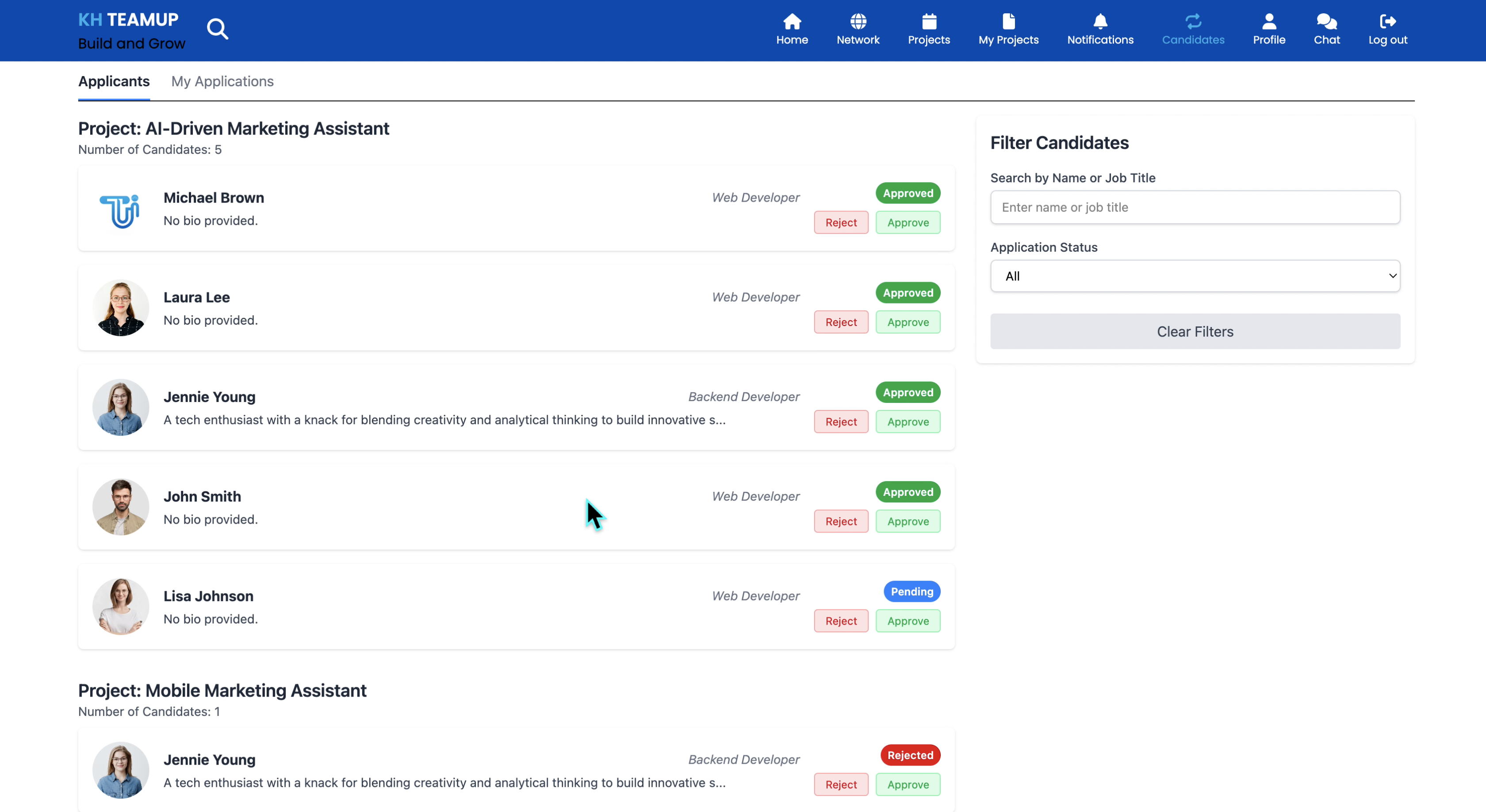Open John Smith's name link
The width and height of the screenshot is (1486, 812).
click(x=202, y=496)
